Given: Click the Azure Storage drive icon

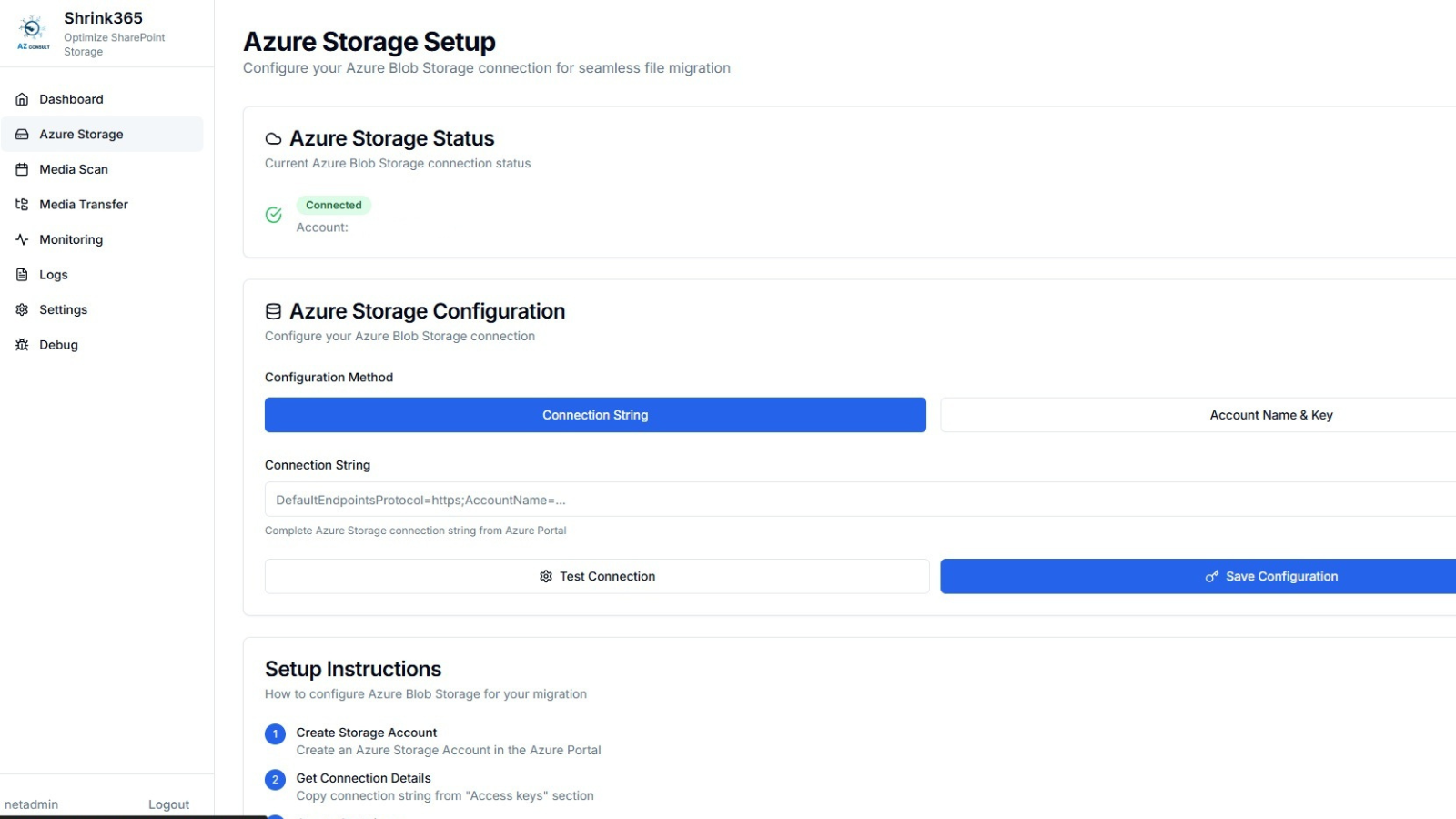Looking at the screenshot, I should 22,135.
